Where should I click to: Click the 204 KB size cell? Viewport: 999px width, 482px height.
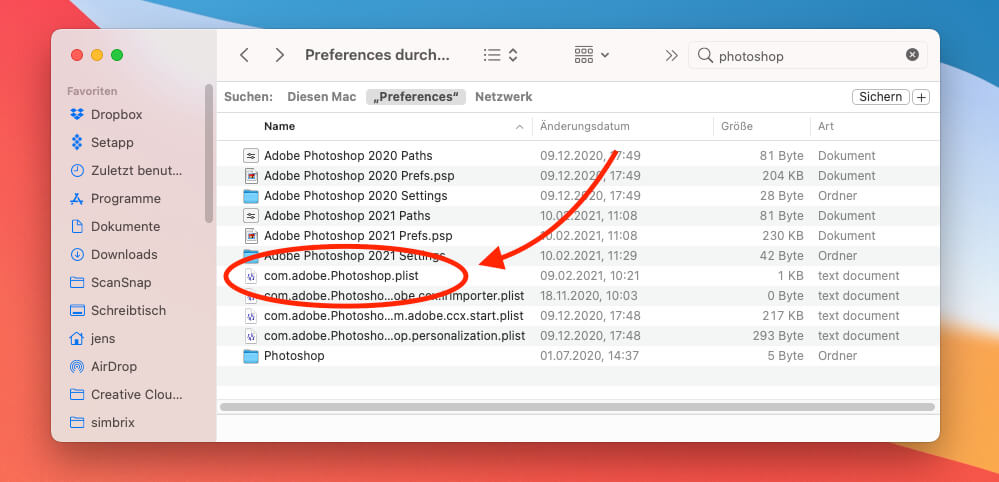(x=782, y=176)
